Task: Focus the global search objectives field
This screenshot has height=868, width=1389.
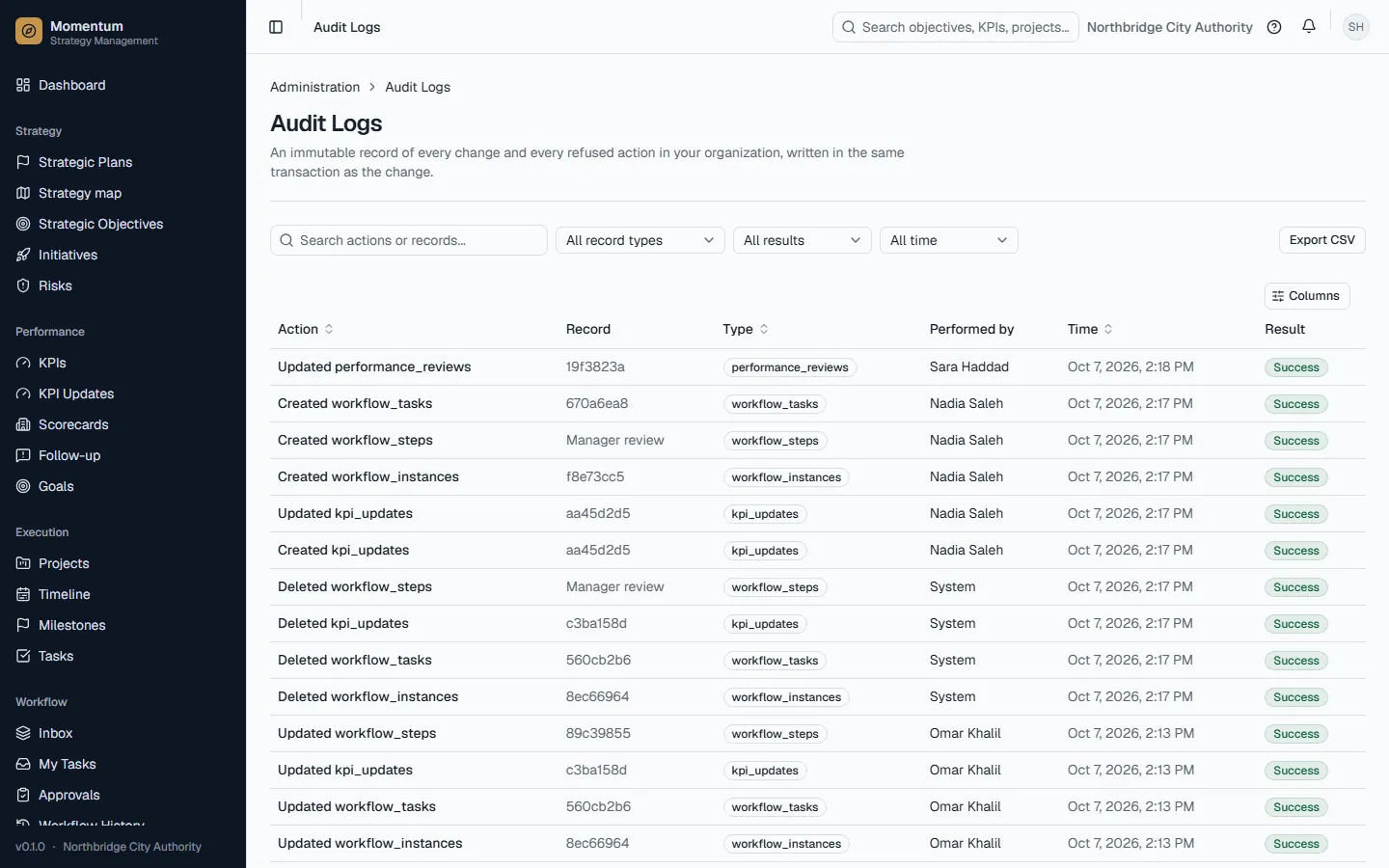Action: [x=956, y=27]
